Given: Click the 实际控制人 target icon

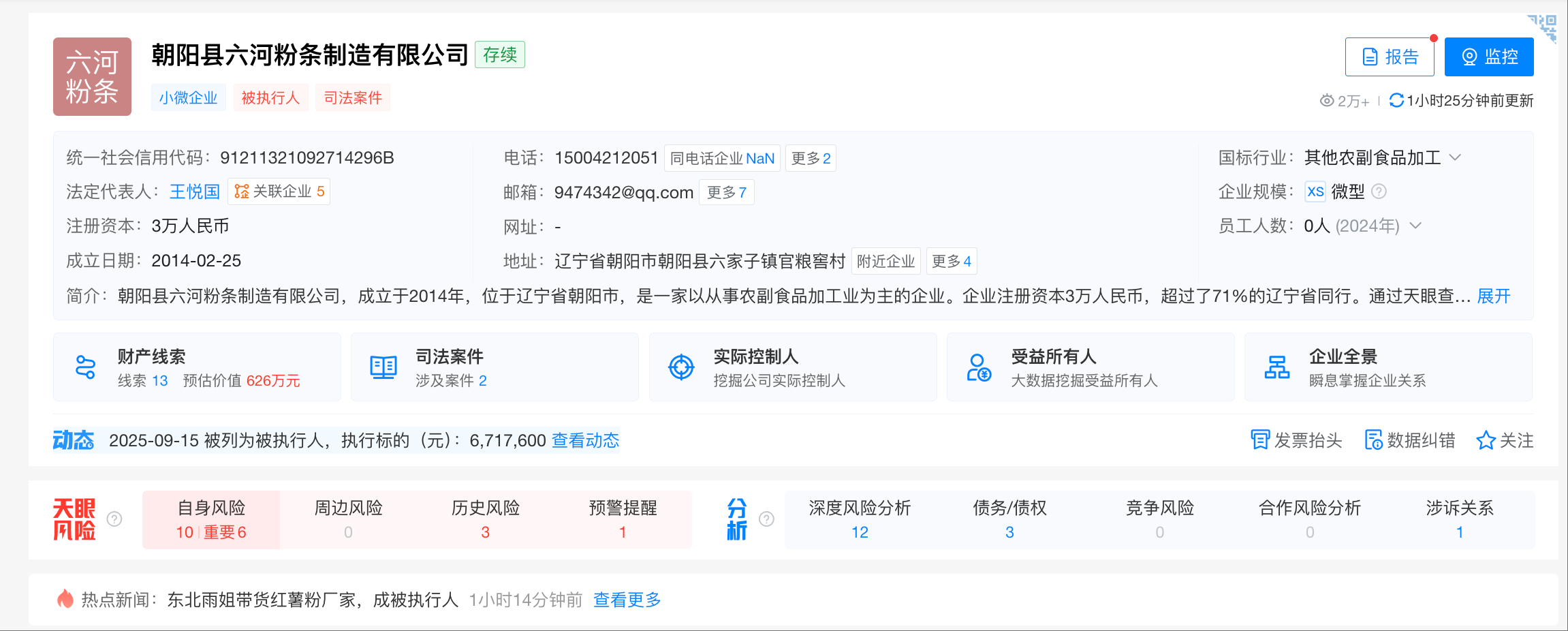Looking at the screenshot, I should (681, 367).
